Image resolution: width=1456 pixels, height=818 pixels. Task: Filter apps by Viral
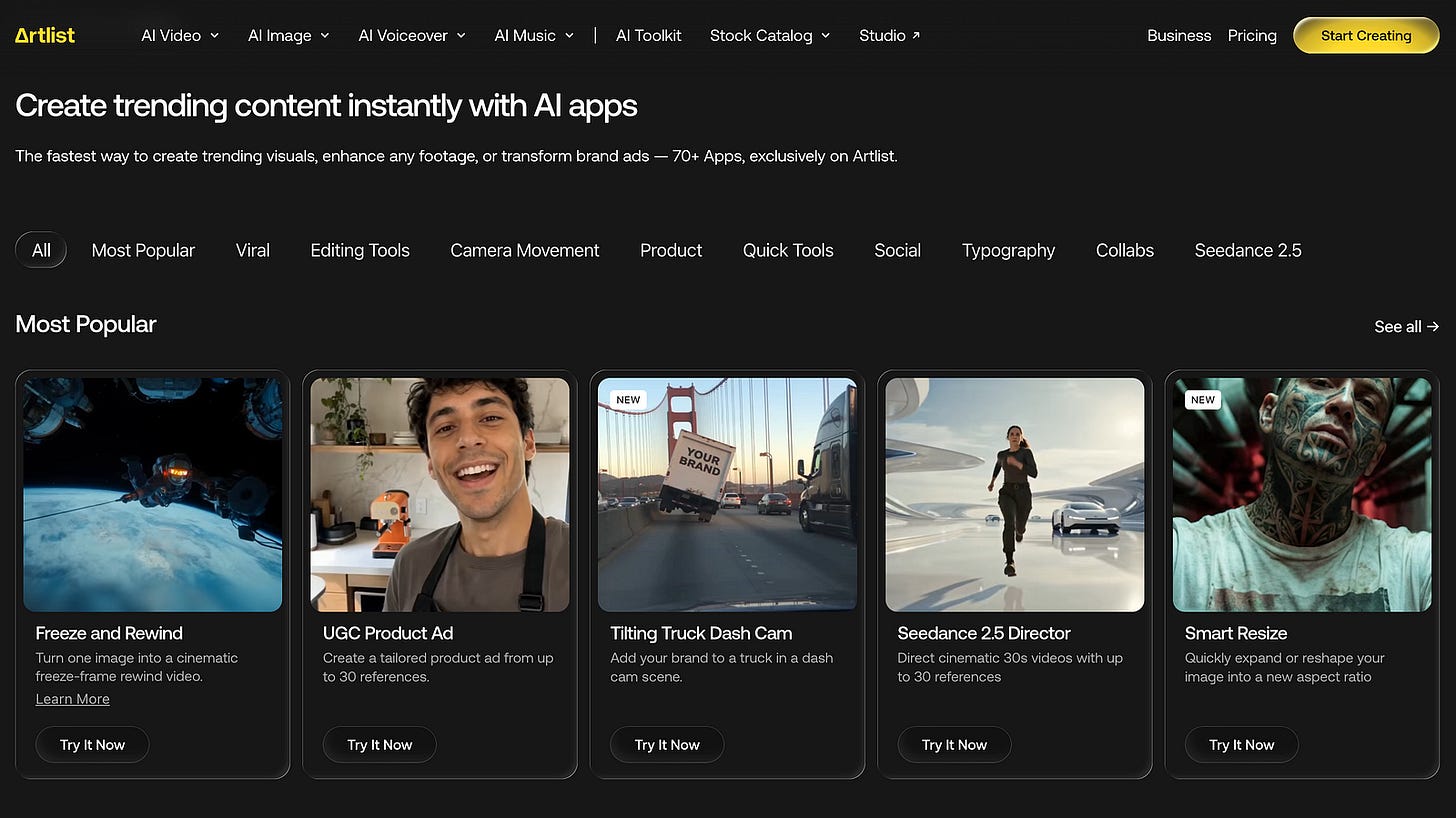click(253, 250)
